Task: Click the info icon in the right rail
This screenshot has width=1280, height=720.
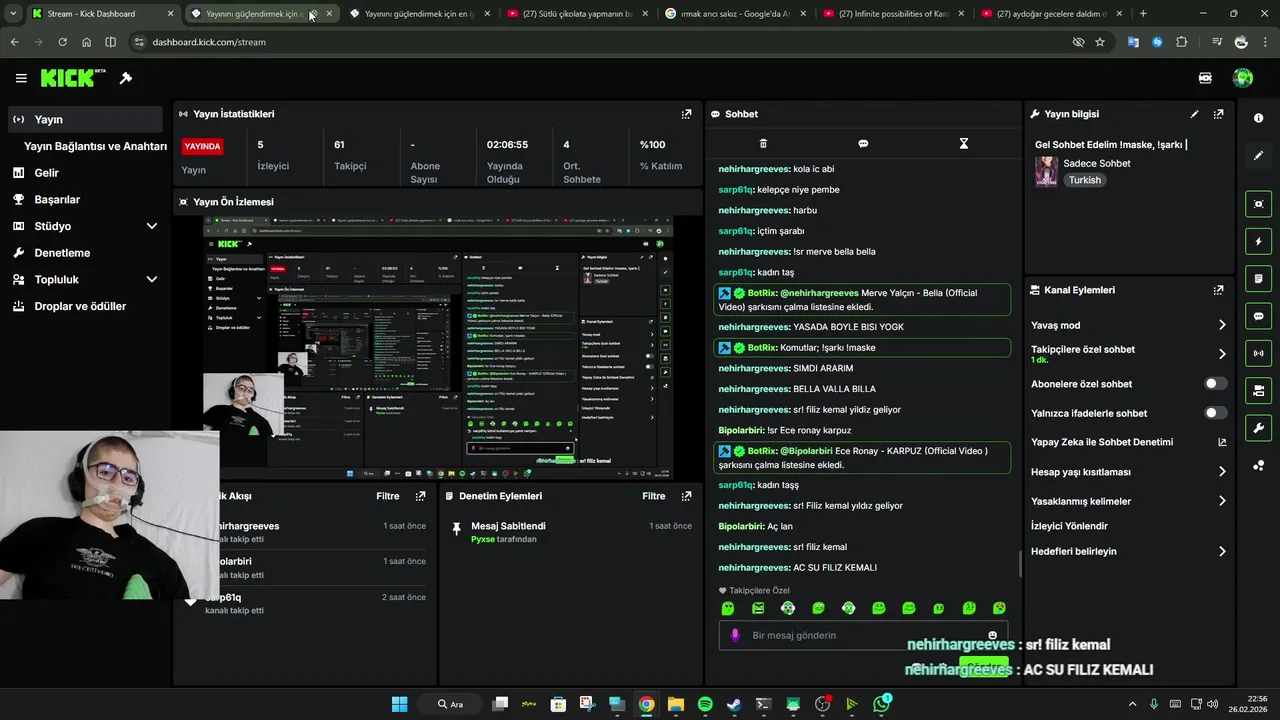Action: tap(1258, 118)
